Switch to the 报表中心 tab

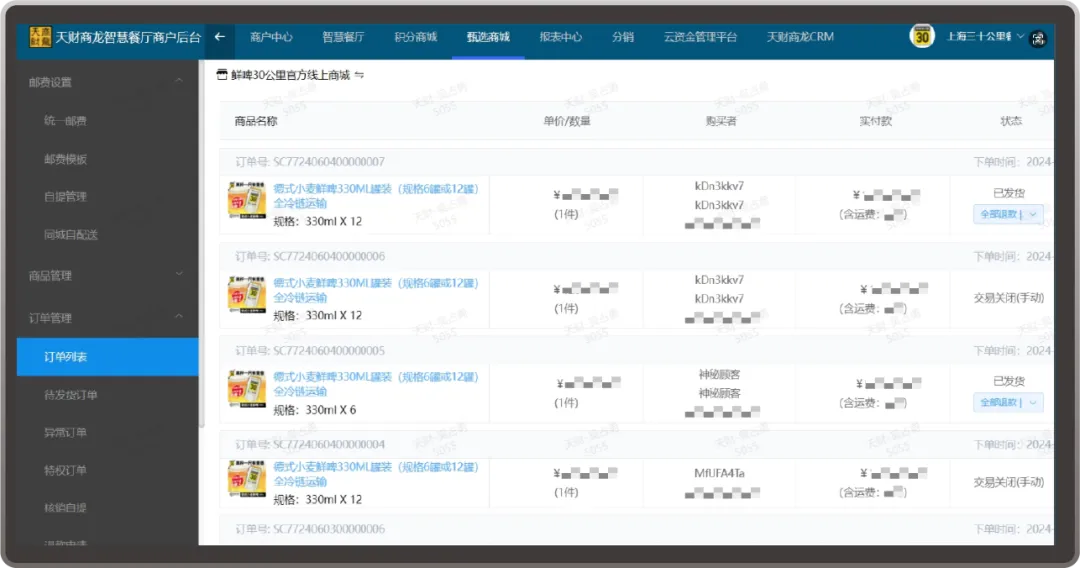[x=560, y=37]
